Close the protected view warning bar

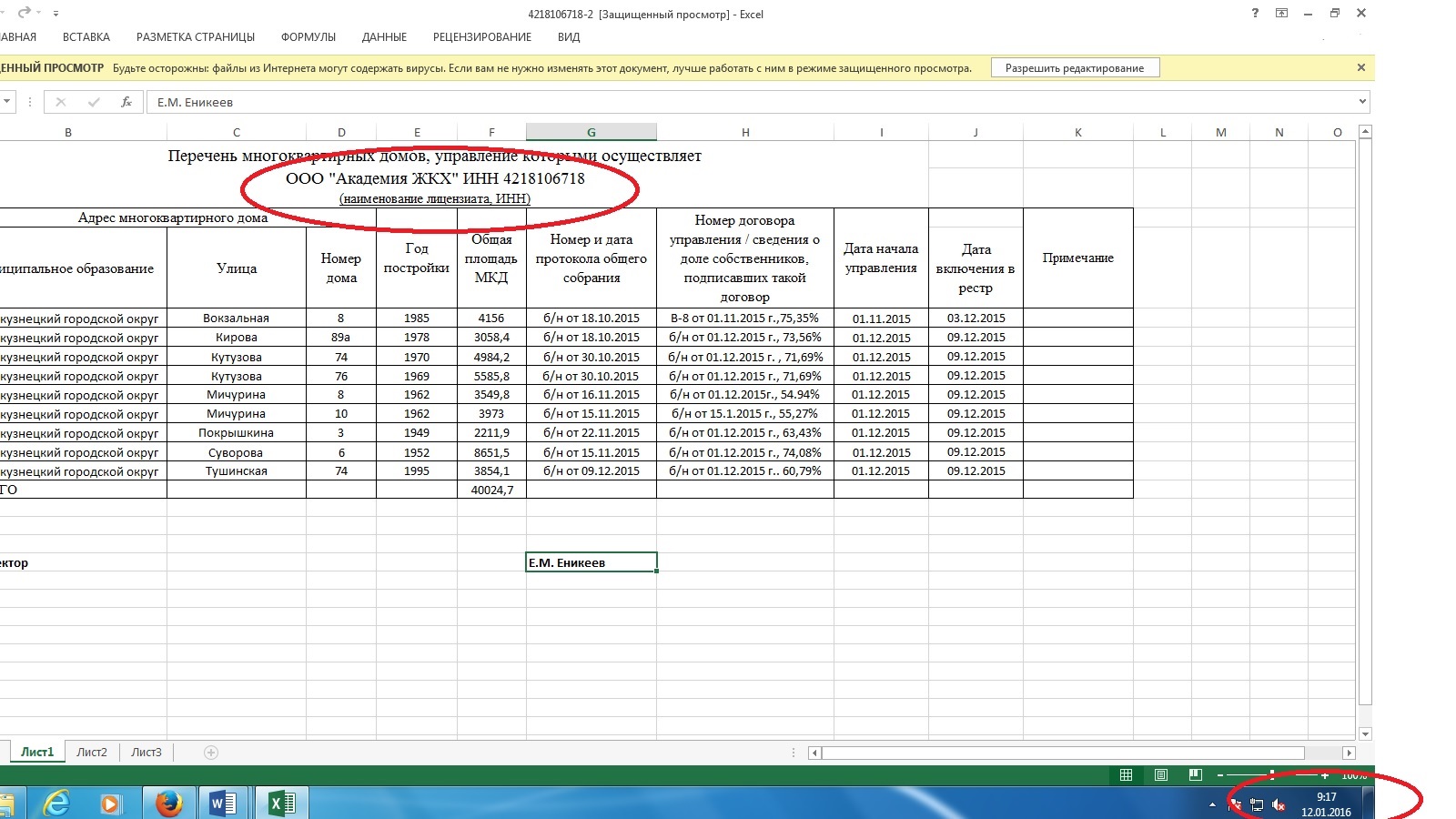click(x=1360, y=67)
